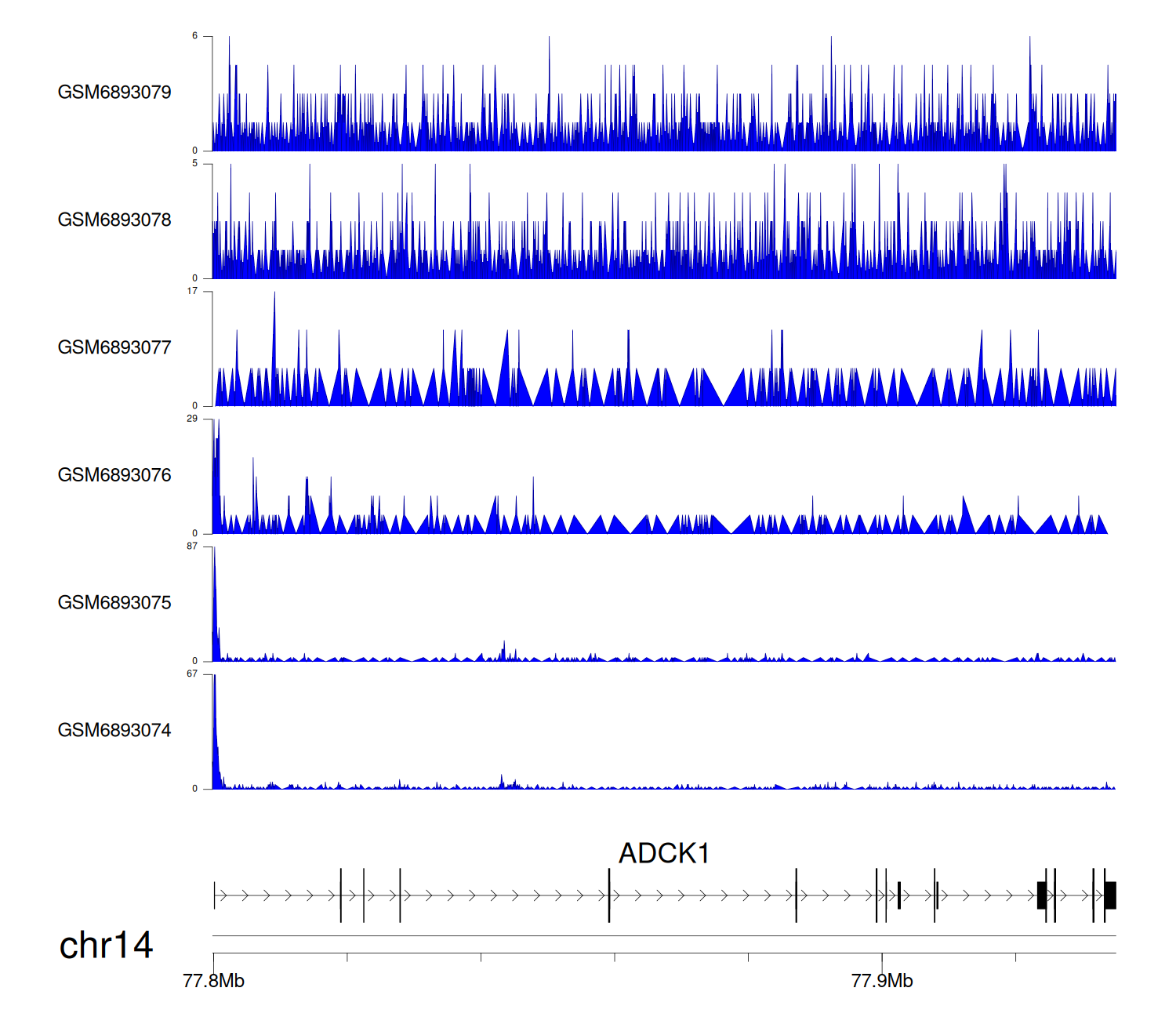Click the leftmost start line of ADCK1 gene
Screen dimensions: 1176x1035
[214, 895]
